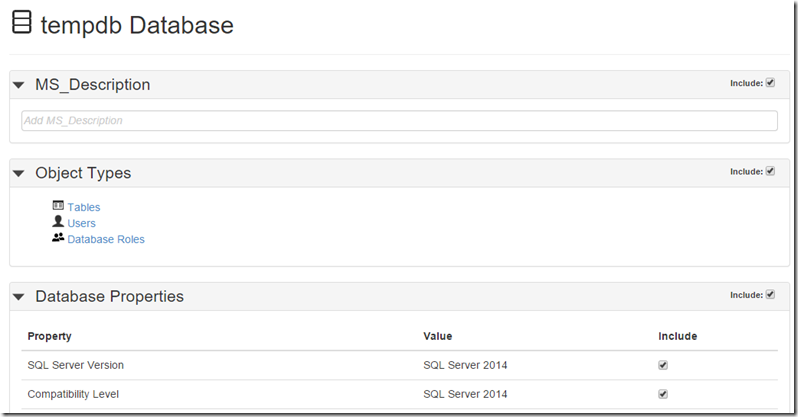This screenshot has height=417, width=798.
Task: Click the tempdb Database page title
Action: pyautogui.click(x=137, y=25)
